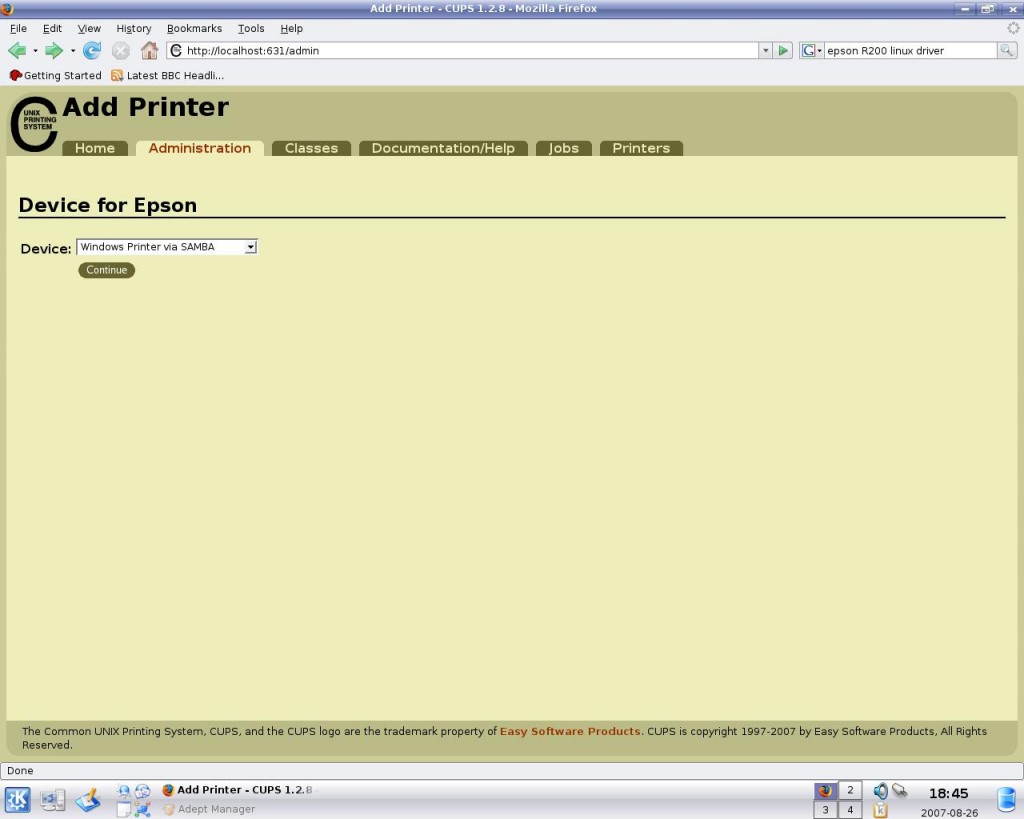
Task: Expand the address bar URL history dropdown
Action: pyautogui.click(x=765, y=50)
